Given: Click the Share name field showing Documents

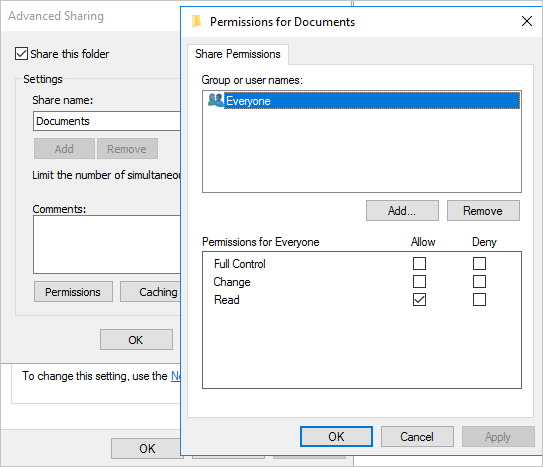Looking at the screenshot, I should pyautogui.click(x=107, y=121).
